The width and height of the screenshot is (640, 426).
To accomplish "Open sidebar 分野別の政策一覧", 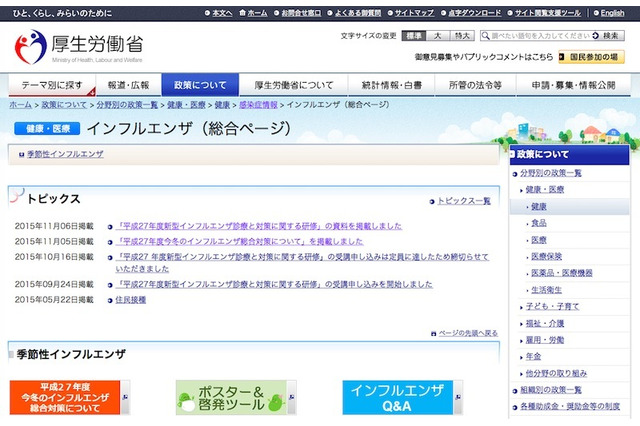I will 551,173.
